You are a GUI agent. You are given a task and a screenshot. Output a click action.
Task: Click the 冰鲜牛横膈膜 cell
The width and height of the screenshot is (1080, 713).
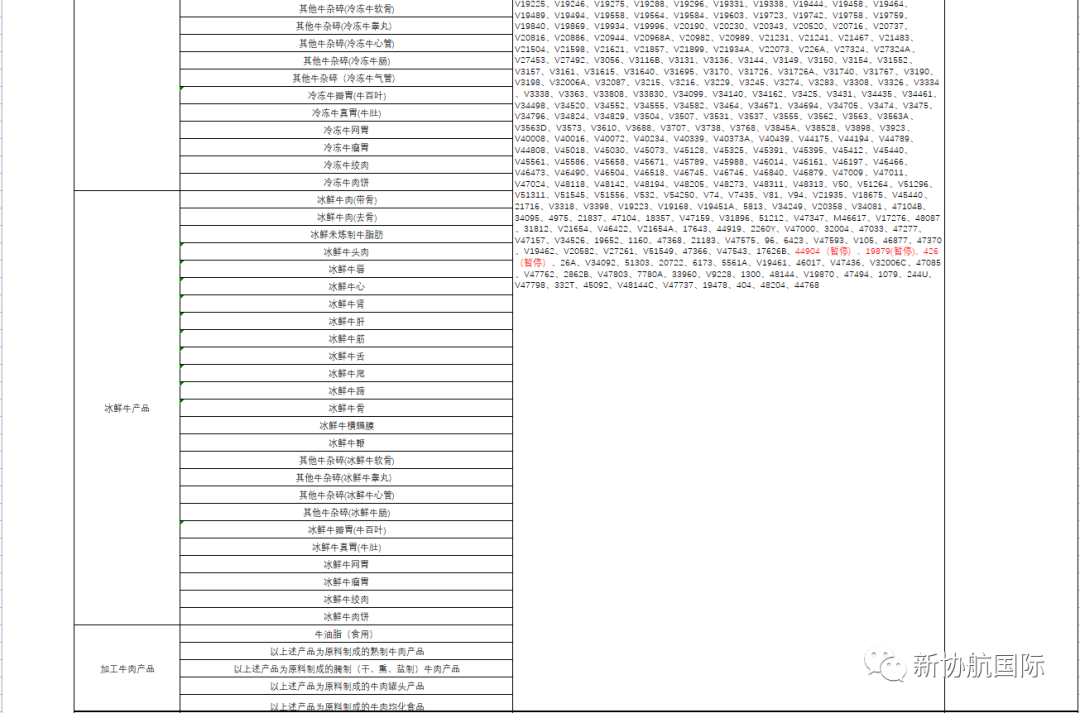click(346, 426)
